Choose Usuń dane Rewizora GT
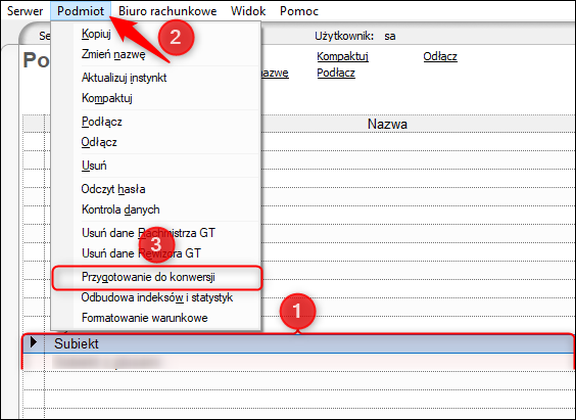Screen dimensions: 576x420 click(156, 254)
